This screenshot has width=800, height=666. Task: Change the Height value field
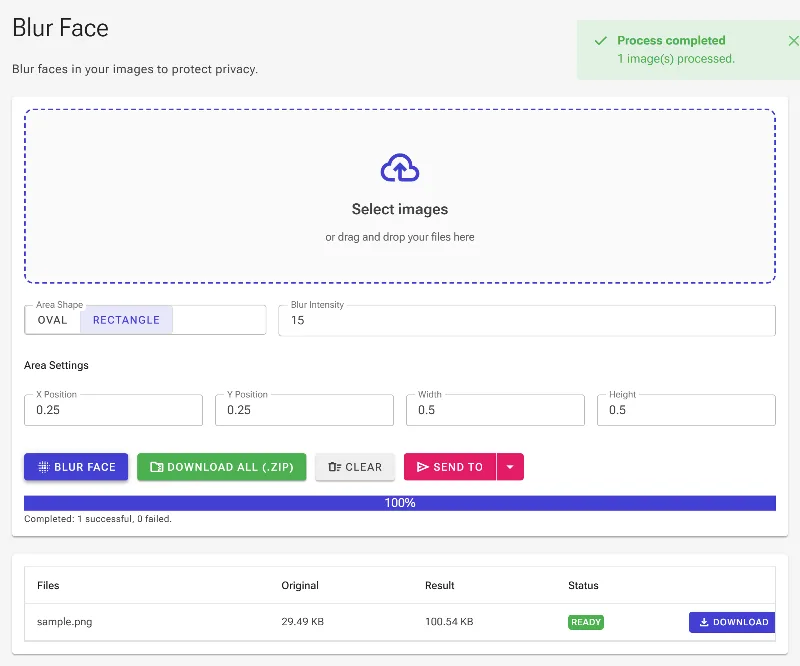tap(686, 410)
